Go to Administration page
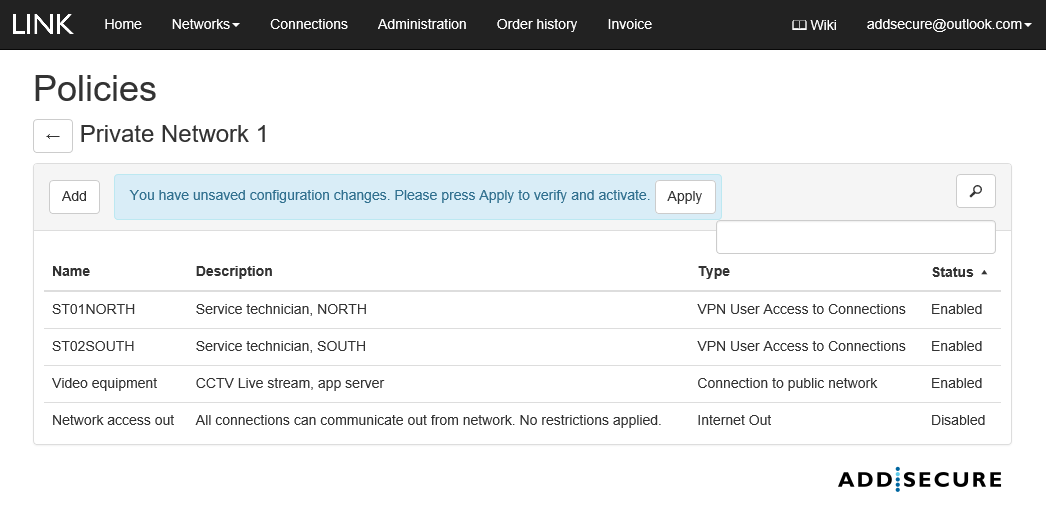The image size is (1046, 514). click(422, 24)
